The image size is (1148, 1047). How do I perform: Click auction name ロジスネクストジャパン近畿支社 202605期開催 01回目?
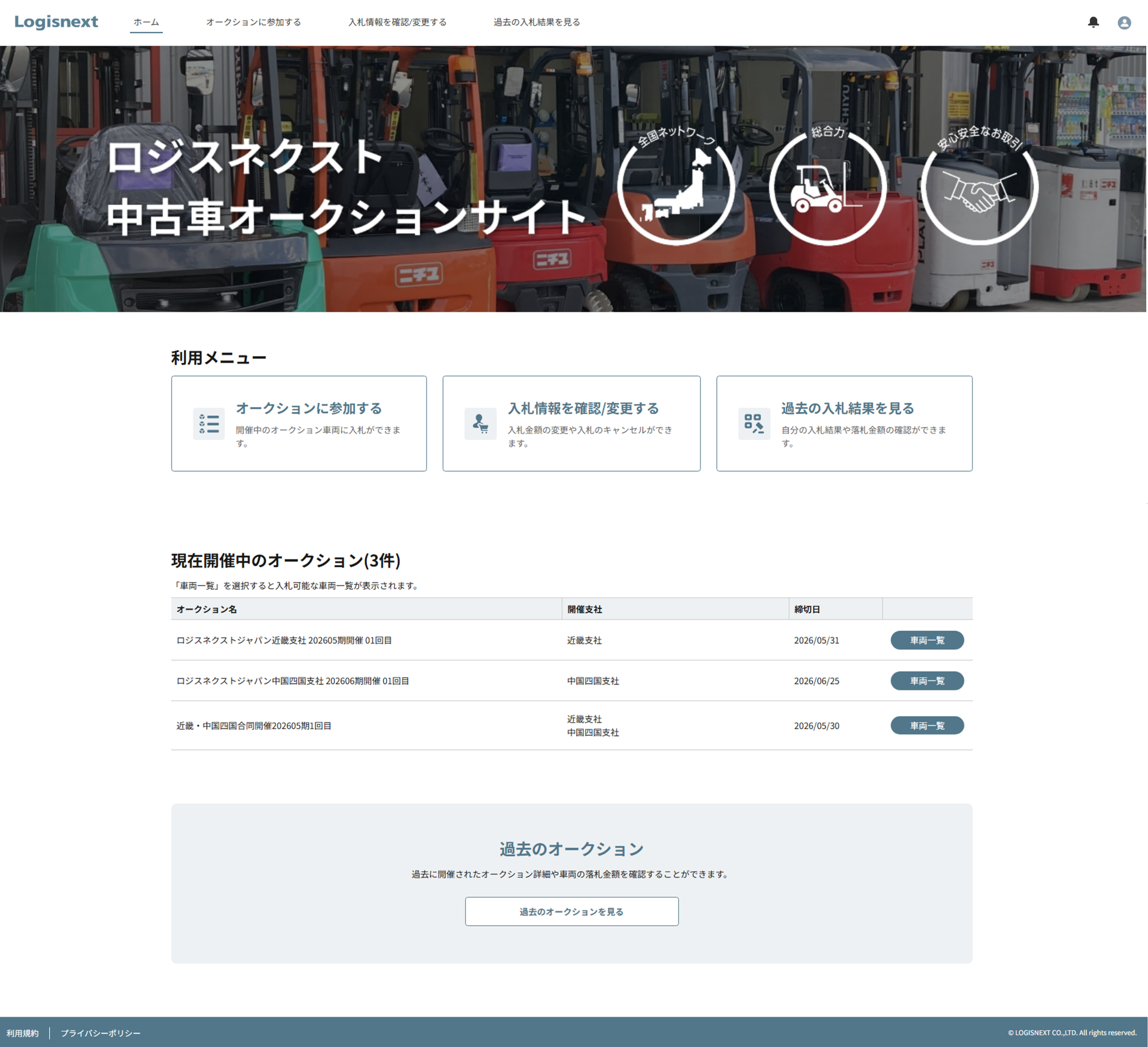[x=284, y=640]
